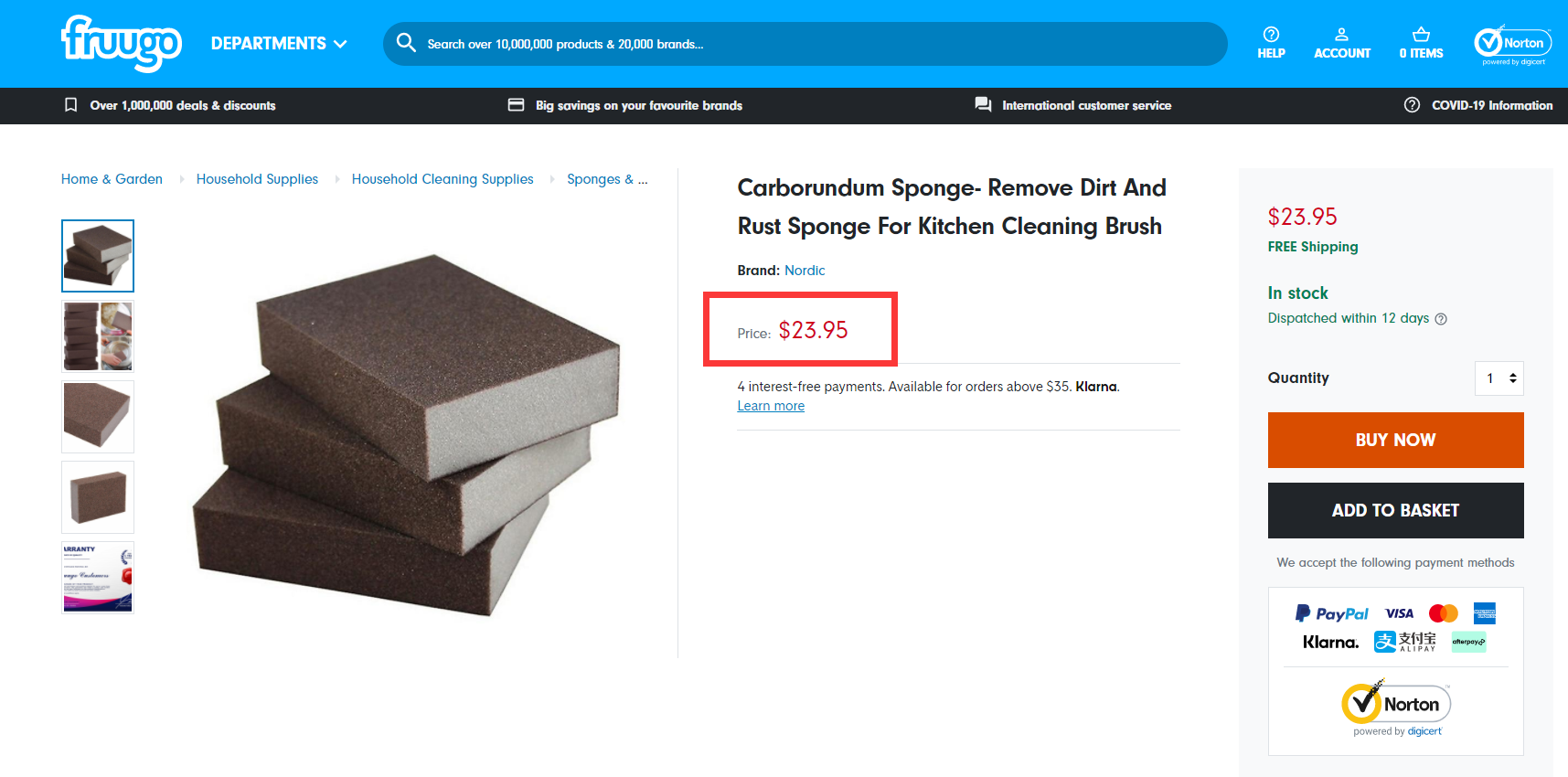Image resolution: width=1568 pixels, height=777 pixels.
Task: Focus the product search field
Action: click(x=805, y=44)
